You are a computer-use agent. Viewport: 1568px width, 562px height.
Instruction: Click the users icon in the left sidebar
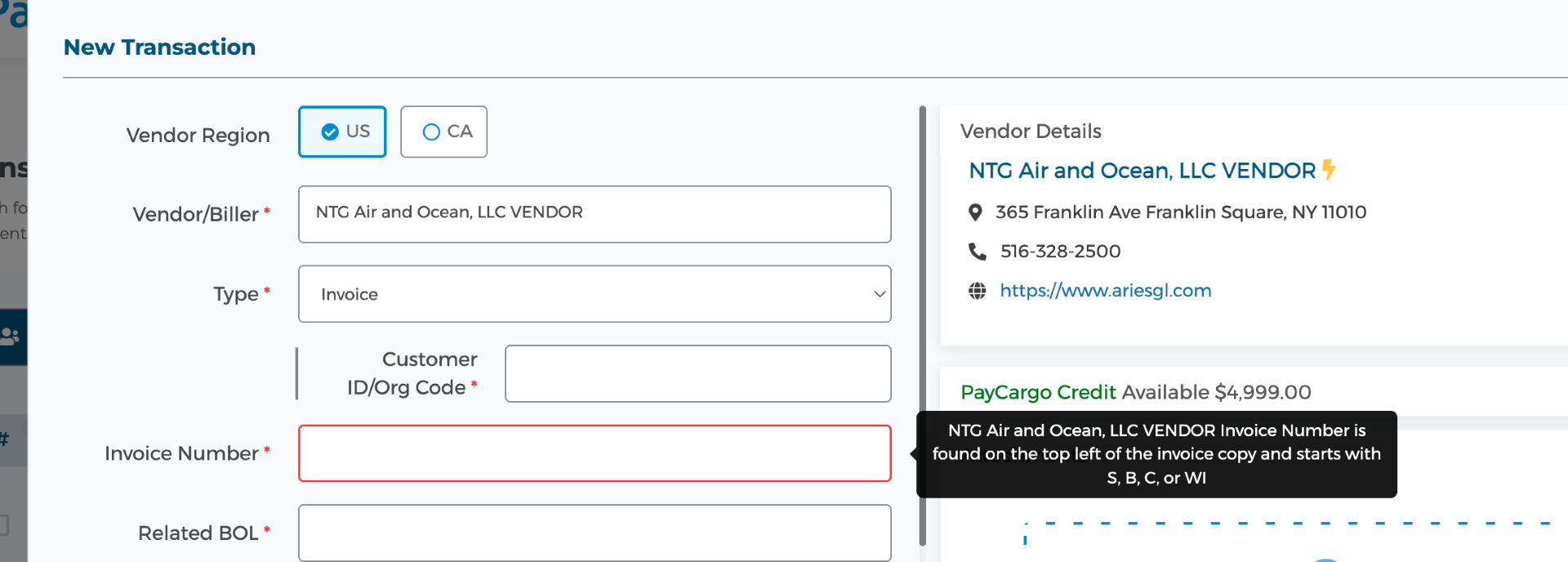pos(11,336)
